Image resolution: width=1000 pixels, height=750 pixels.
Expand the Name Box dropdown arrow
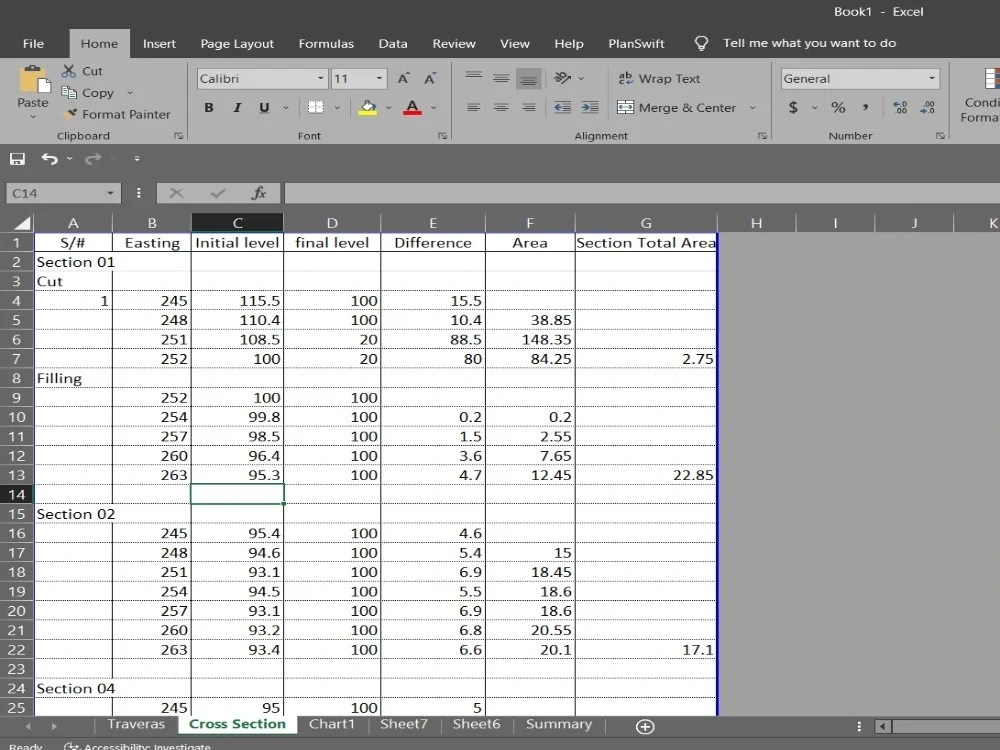coord(110,193)
